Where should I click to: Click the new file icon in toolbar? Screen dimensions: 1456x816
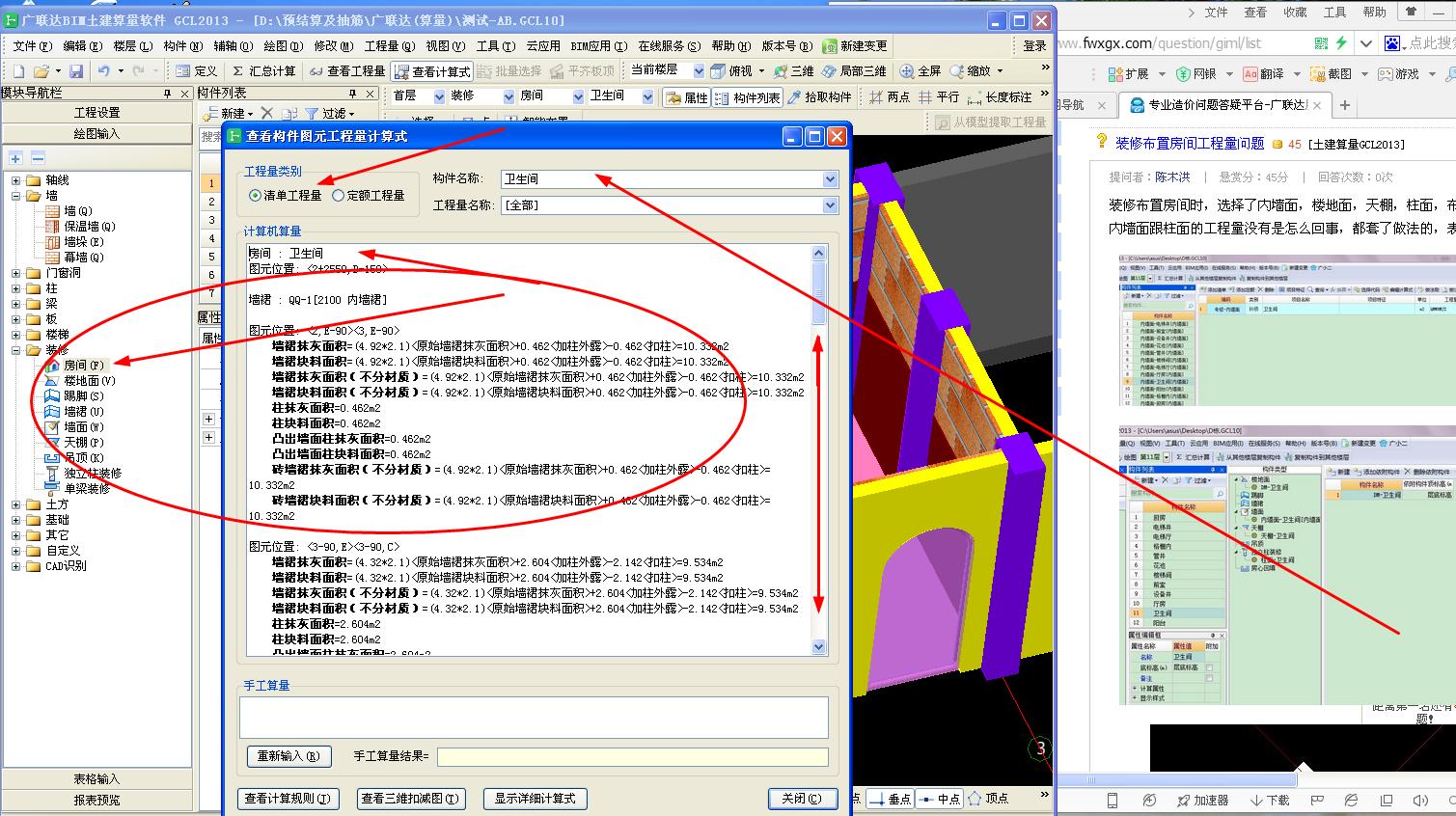(17, 71)
